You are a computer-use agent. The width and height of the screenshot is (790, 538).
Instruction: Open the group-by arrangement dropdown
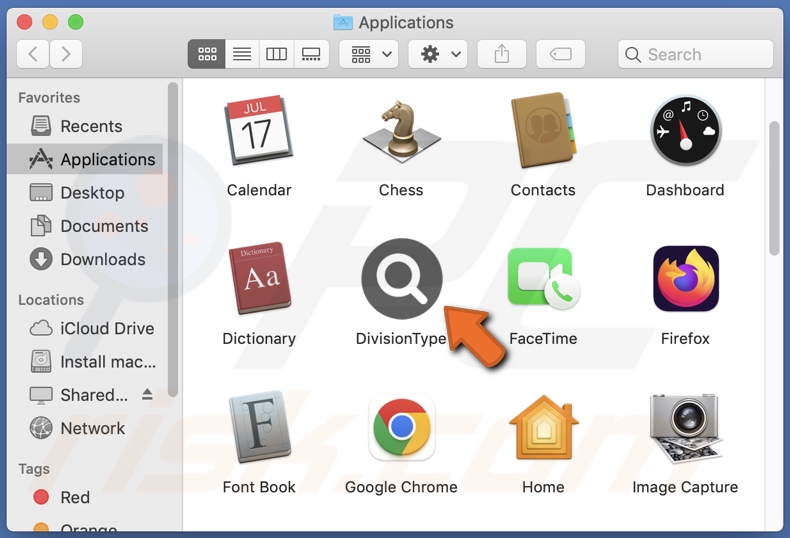tap(369, 54)
